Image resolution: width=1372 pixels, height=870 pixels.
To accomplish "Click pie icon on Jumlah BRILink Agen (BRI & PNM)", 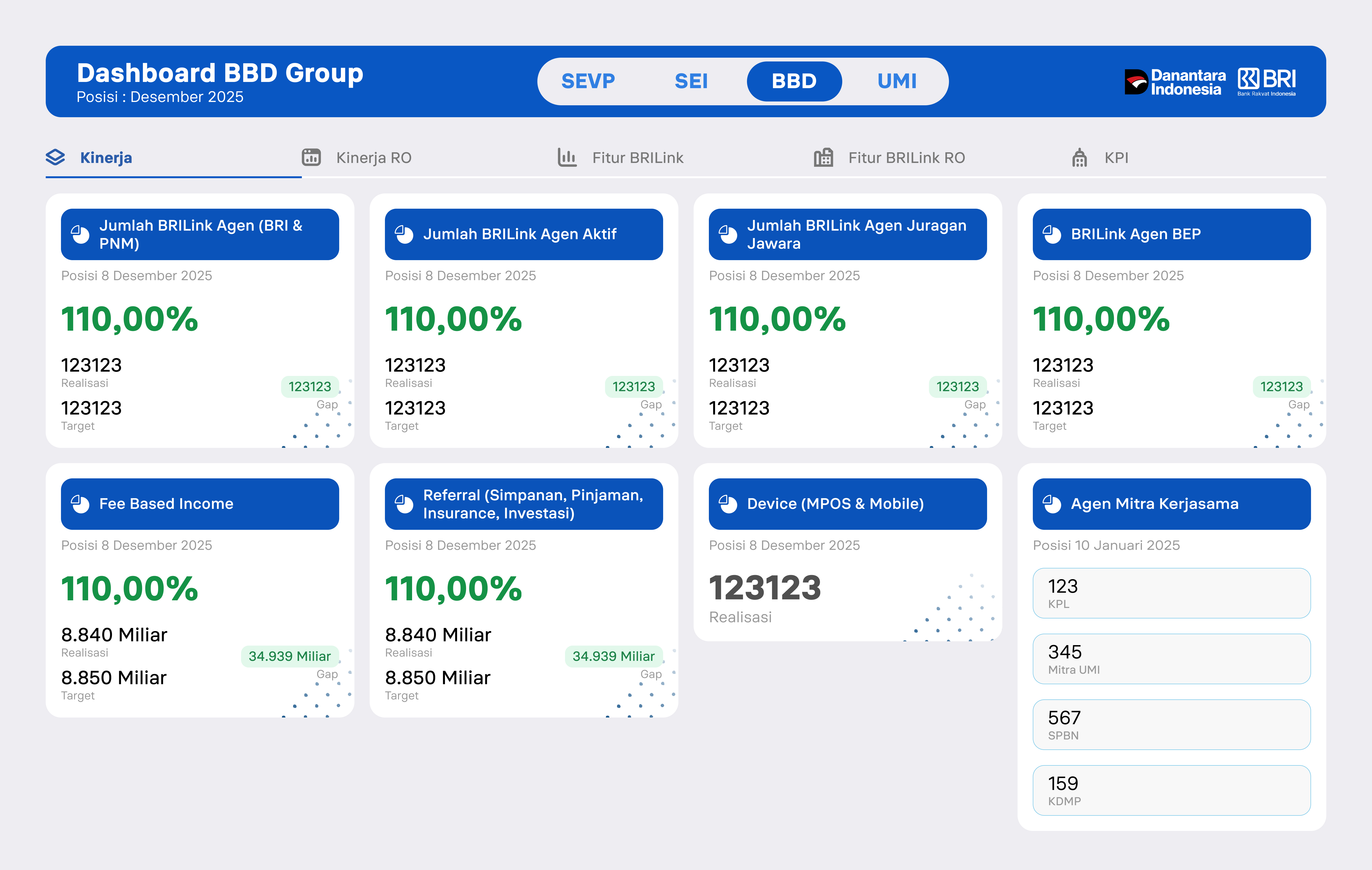I will (x=80, y=234).
